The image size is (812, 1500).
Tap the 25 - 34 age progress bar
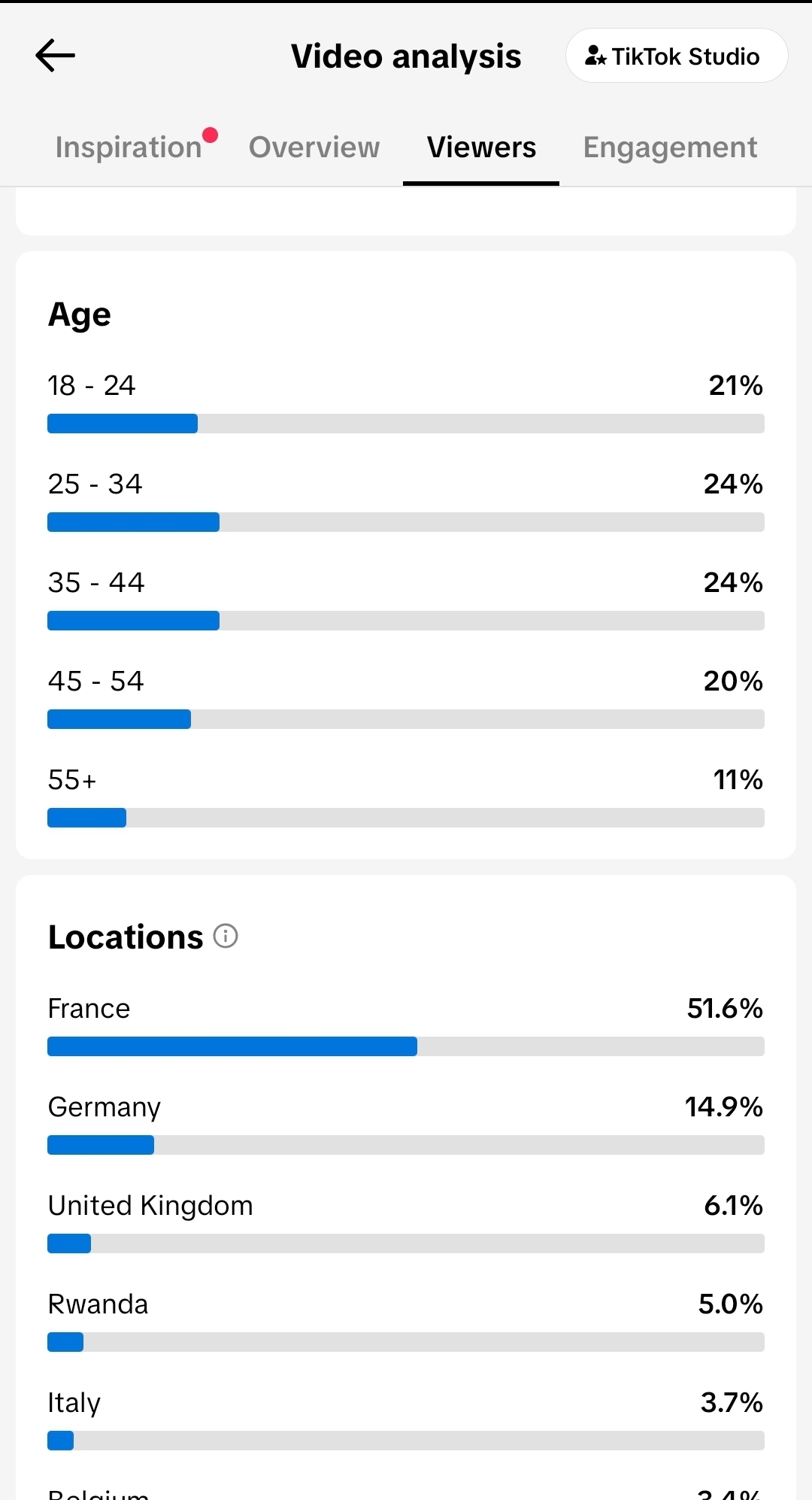(406, 522)
